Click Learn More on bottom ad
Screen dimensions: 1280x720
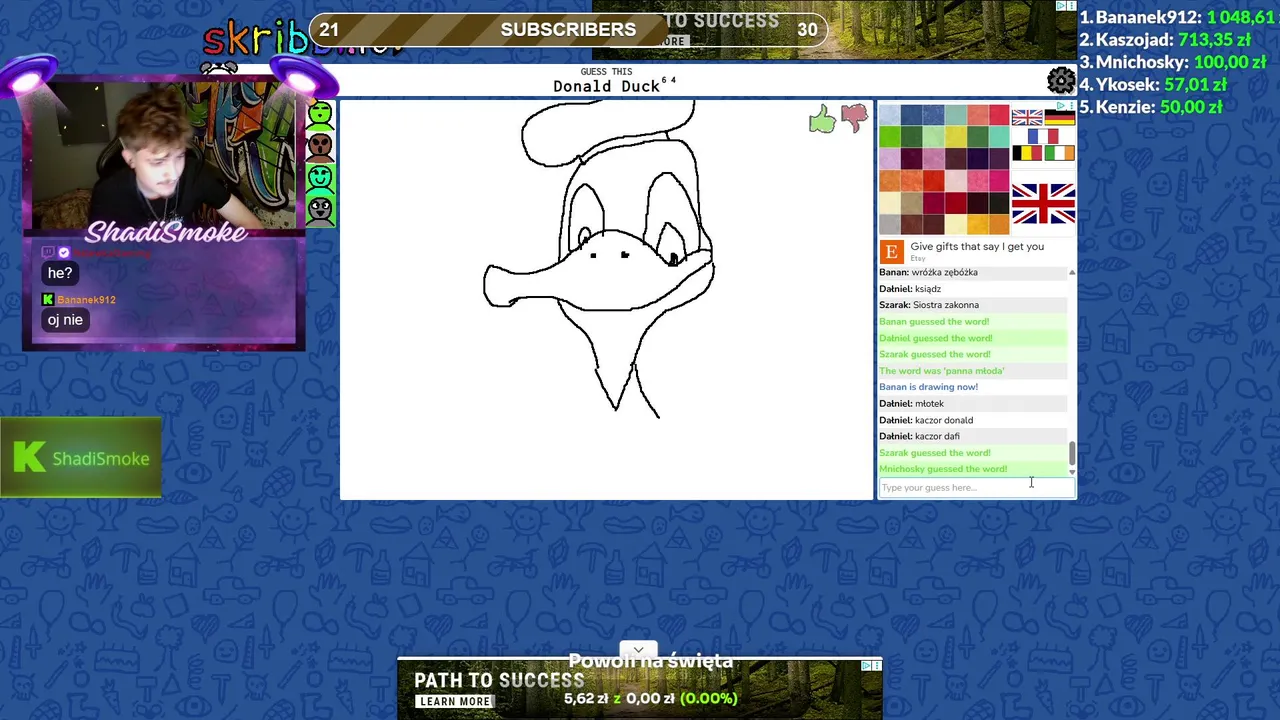[x=455, y=701]
